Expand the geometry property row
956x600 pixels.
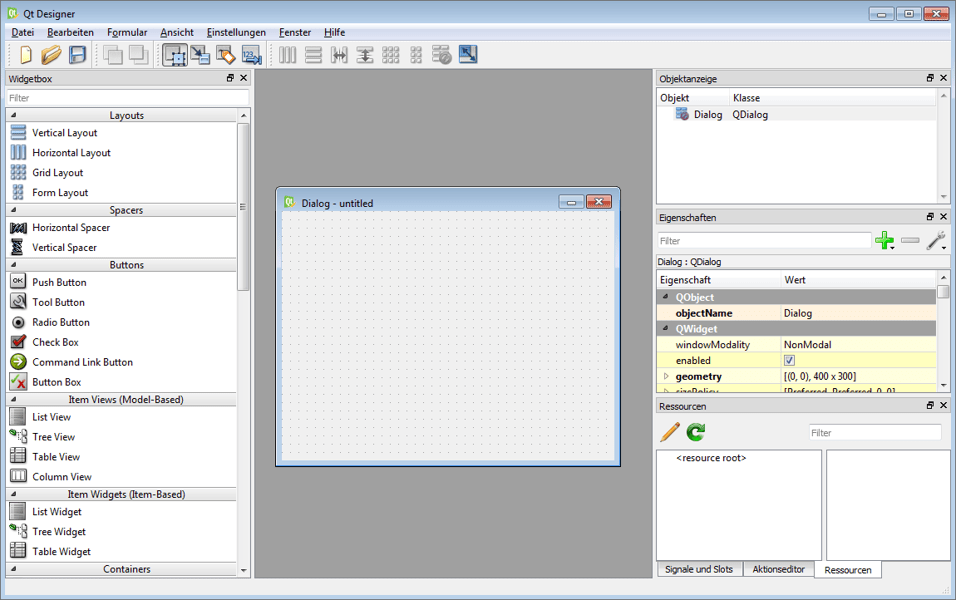click(x=667, y=377)
